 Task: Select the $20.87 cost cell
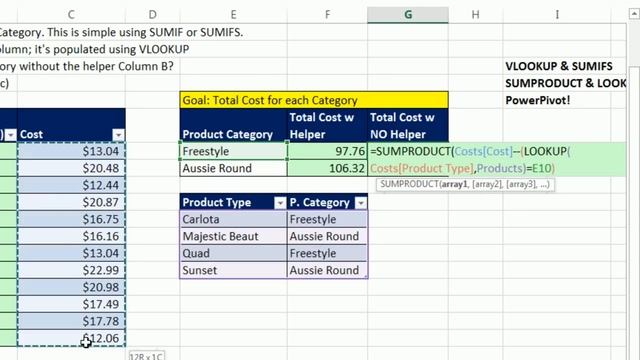coord(71,202)
